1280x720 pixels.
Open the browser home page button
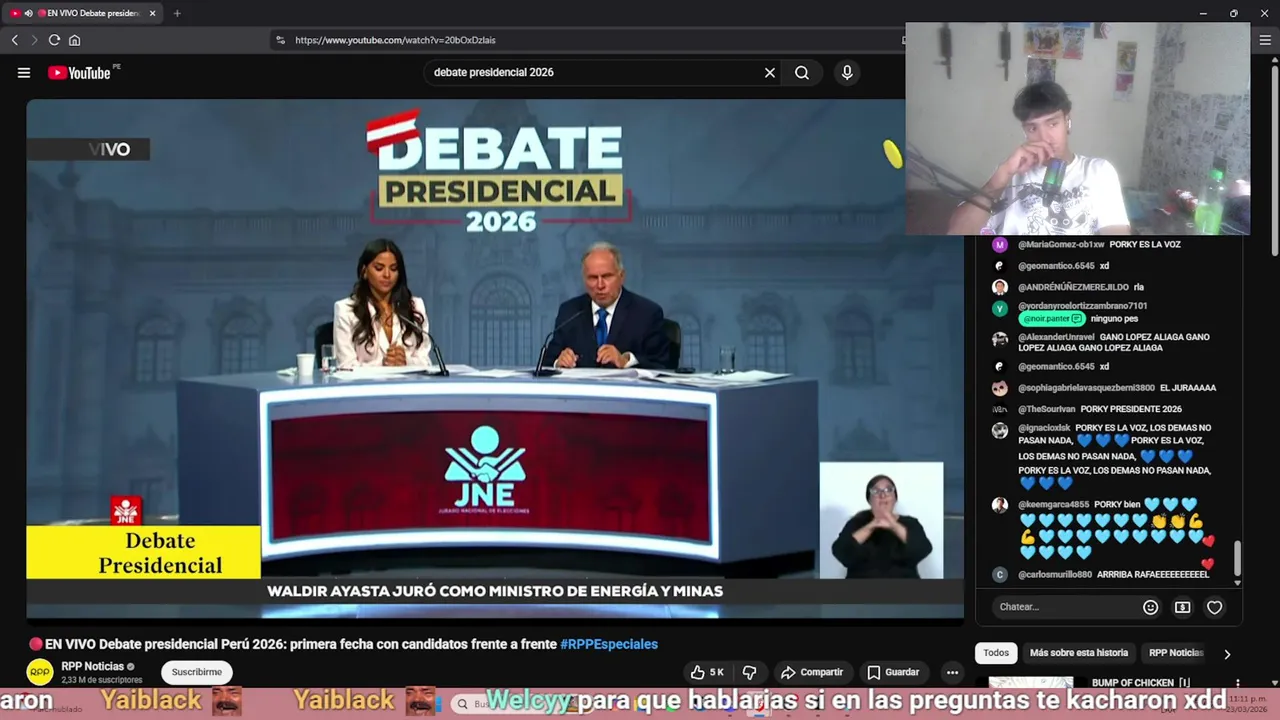coord(74,40)
